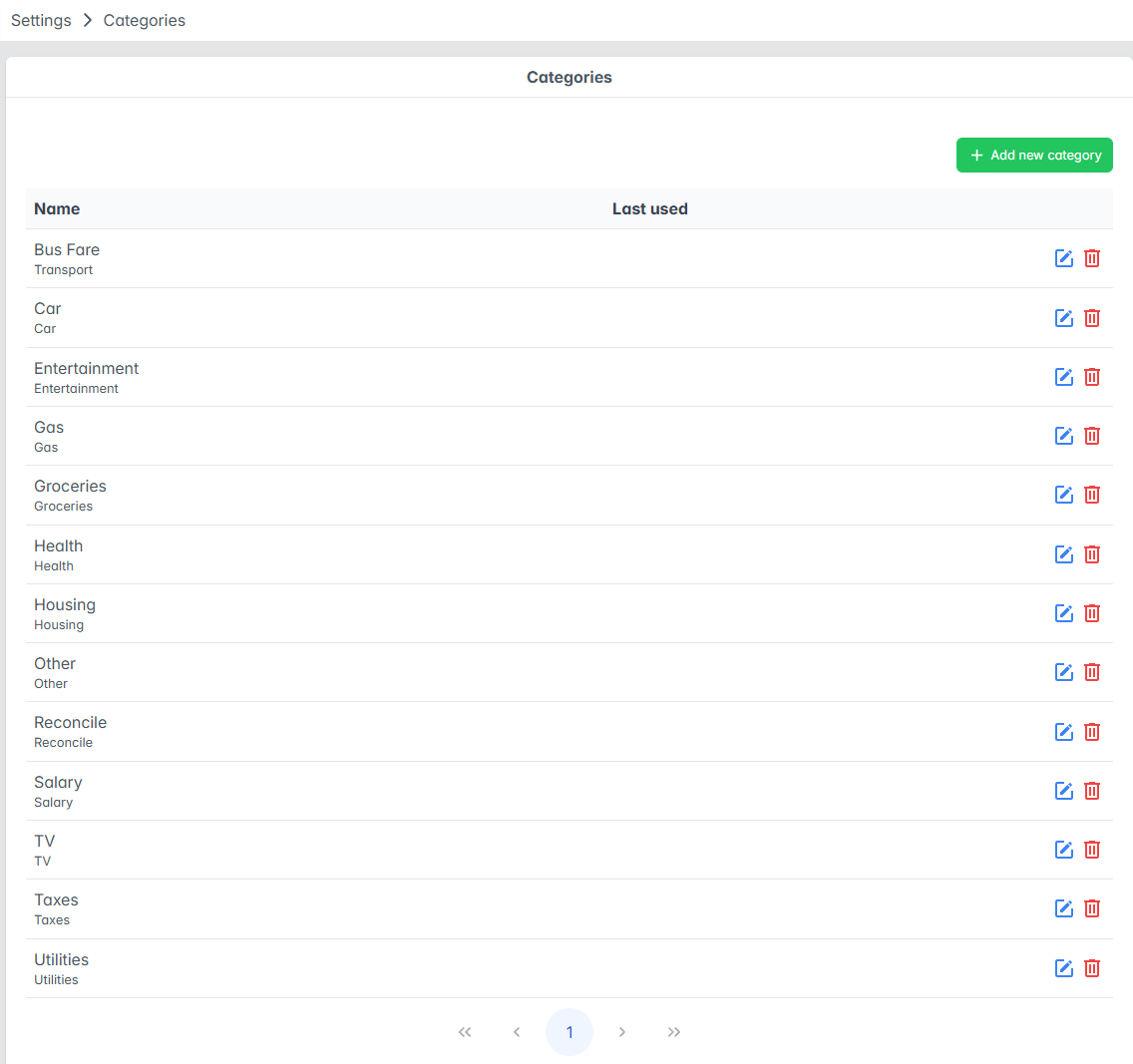Viewport: 1133px width, 1064px height.
Task: Jump to first page of pagination
Action: (x=465, y=1031)
